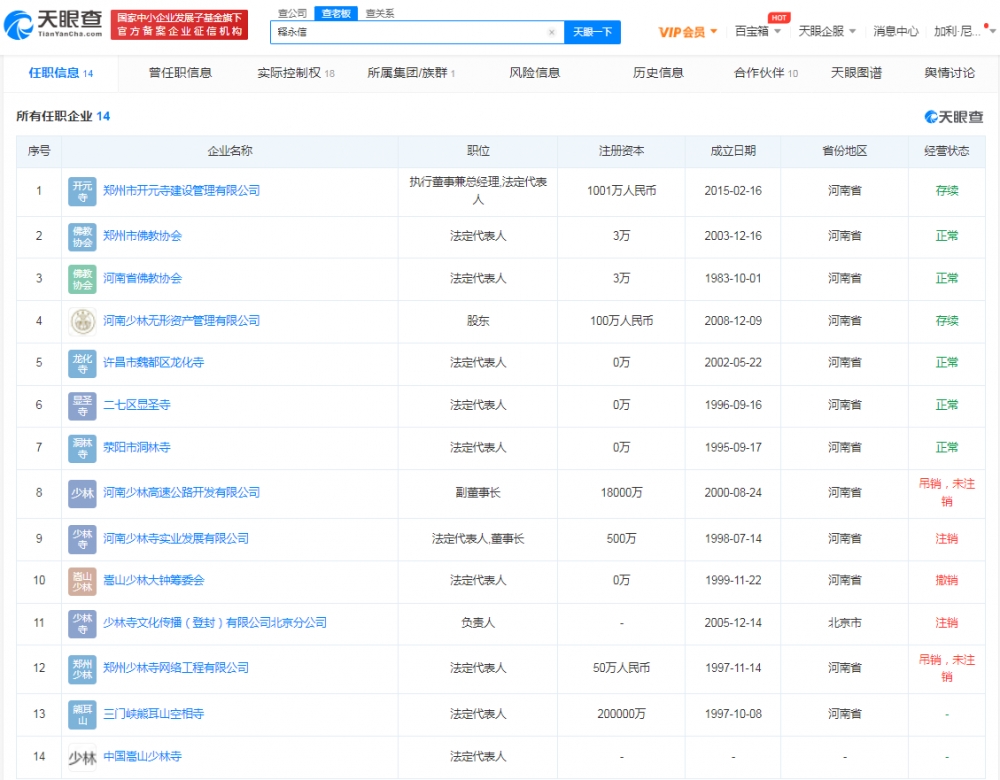Open 消息中心 in the header
The width and height of the screenshot is (1000, 780).
[x=896, y=31]
